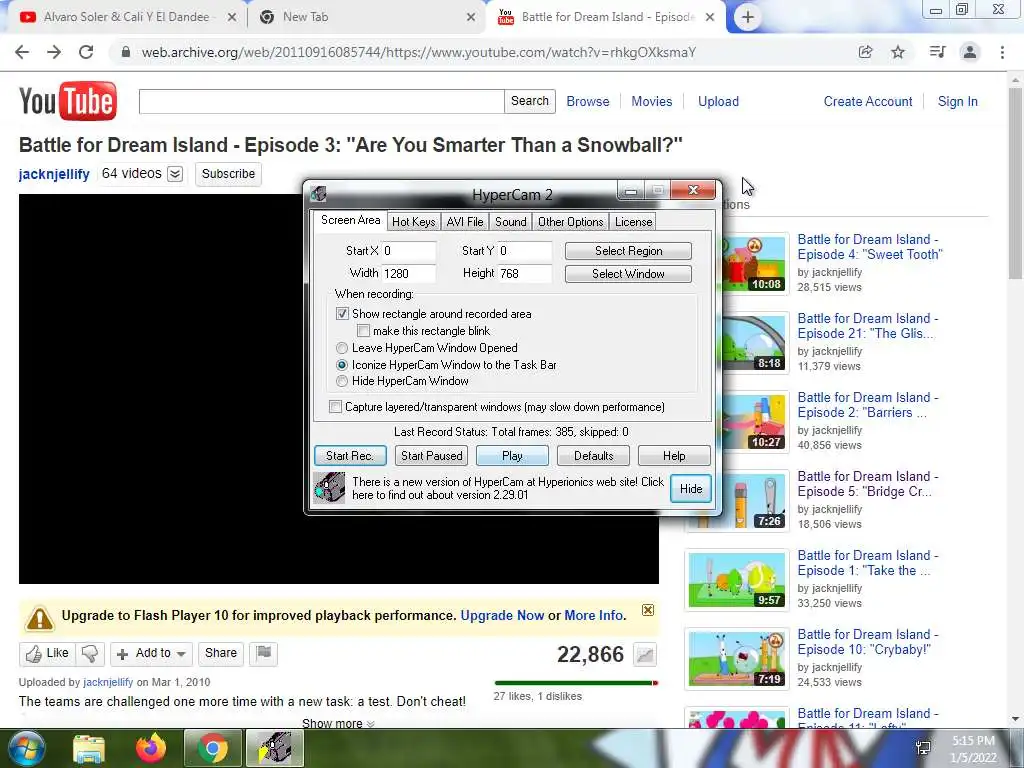Click the Sign In link
This screenshot has width=1024, height=768.
[x=957, y=102]
